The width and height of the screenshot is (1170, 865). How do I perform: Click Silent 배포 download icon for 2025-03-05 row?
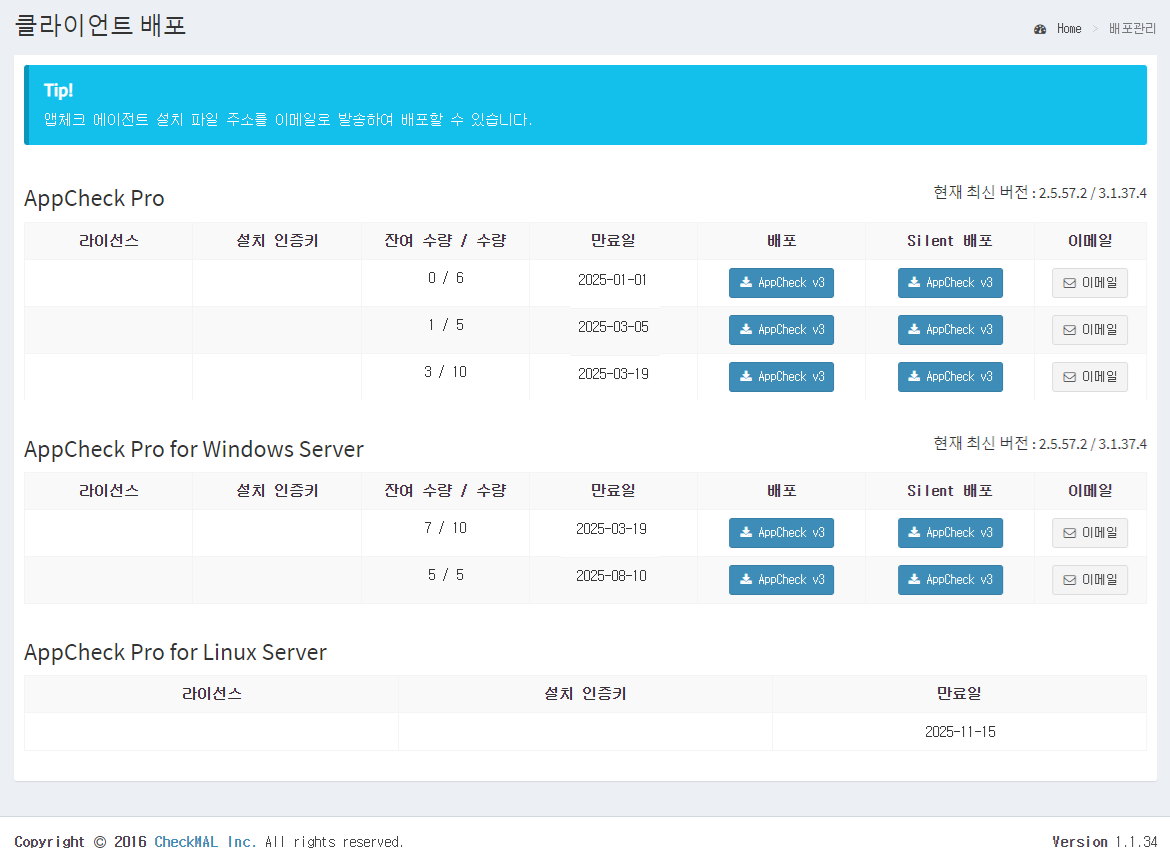coord(914,330)
